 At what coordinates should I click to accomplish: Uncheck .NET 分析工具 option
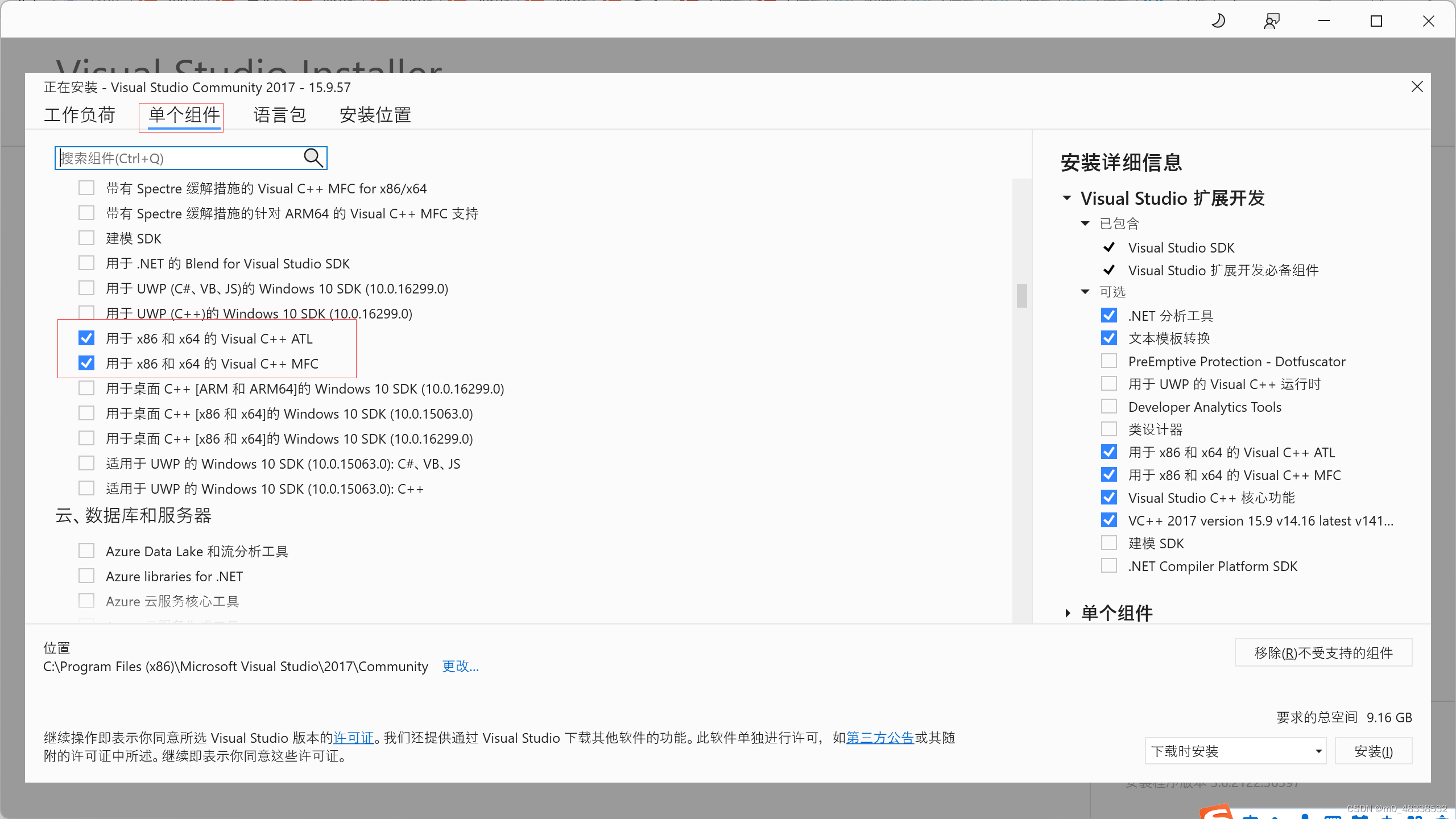point(1109,315)
